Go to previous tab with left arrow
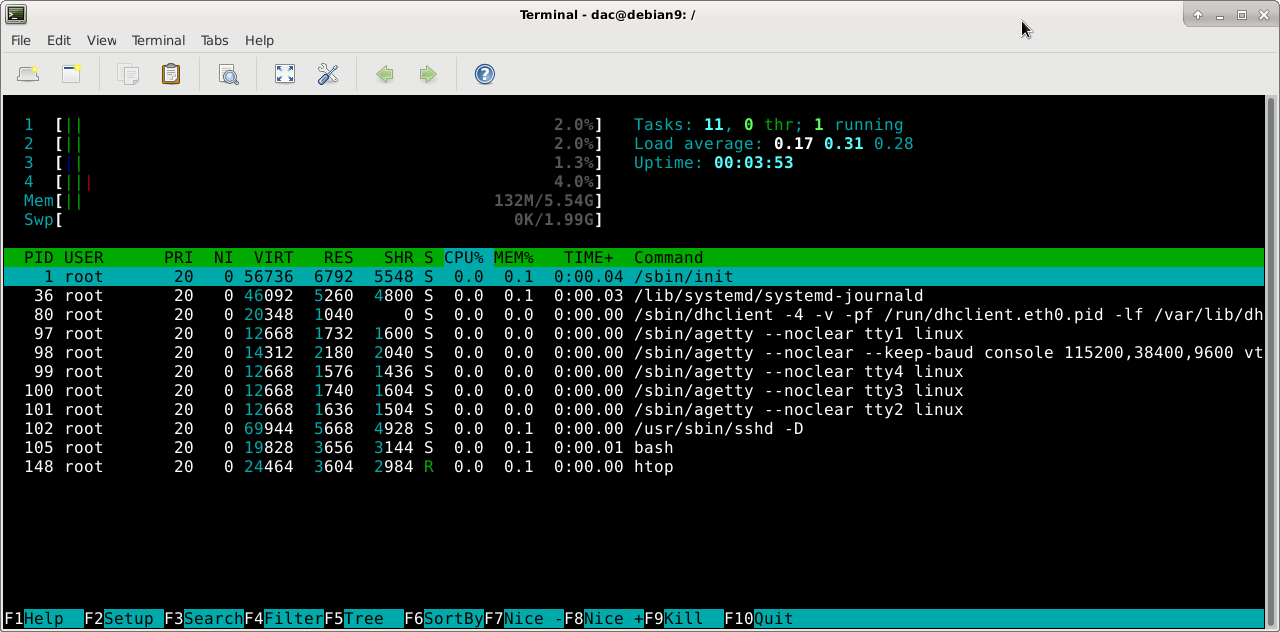This screenshot has height=632, width=1280. coord(385,74)
